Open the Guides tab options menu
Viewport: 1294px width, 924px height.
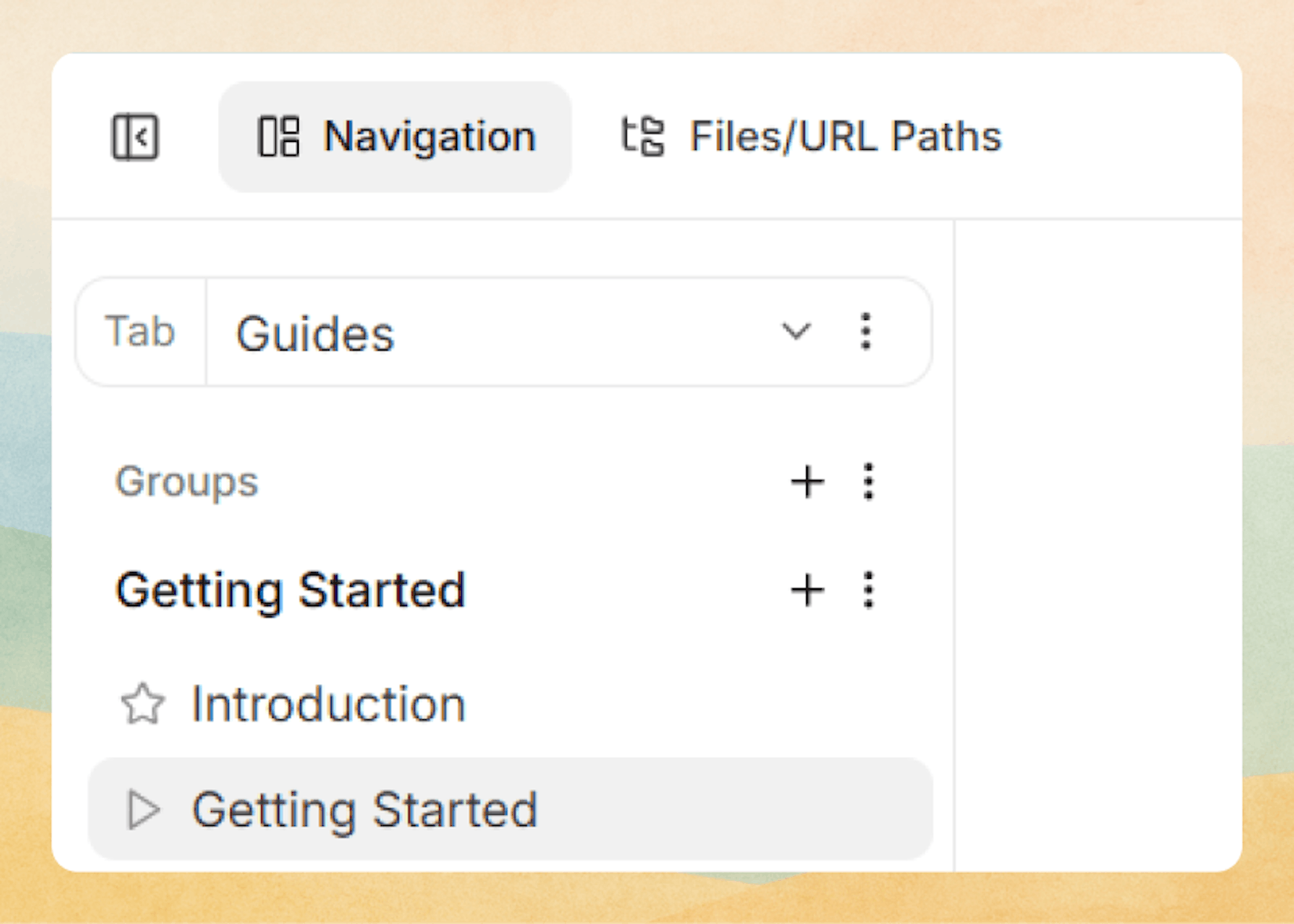coord(866,333)
